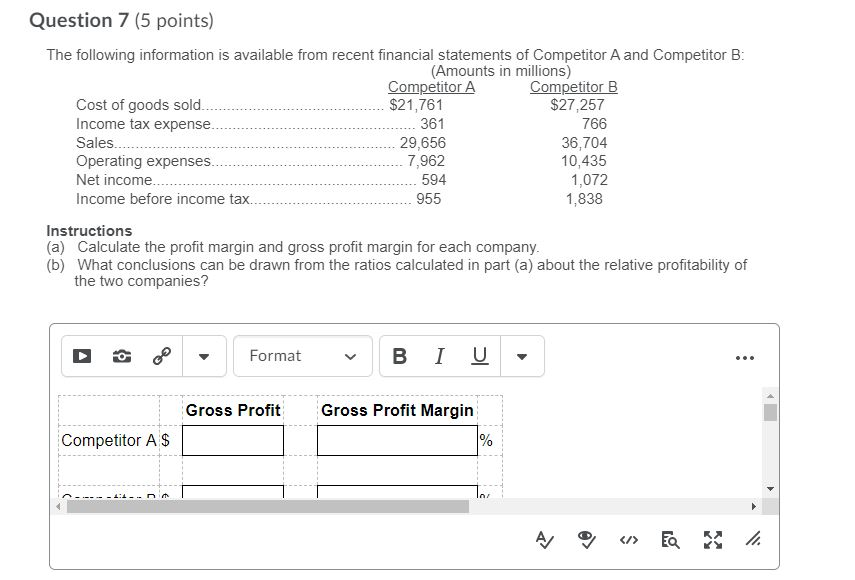Open the HTML source editor icon
Viewport: 855px width, 580px height.
click(x=628, y=540)
